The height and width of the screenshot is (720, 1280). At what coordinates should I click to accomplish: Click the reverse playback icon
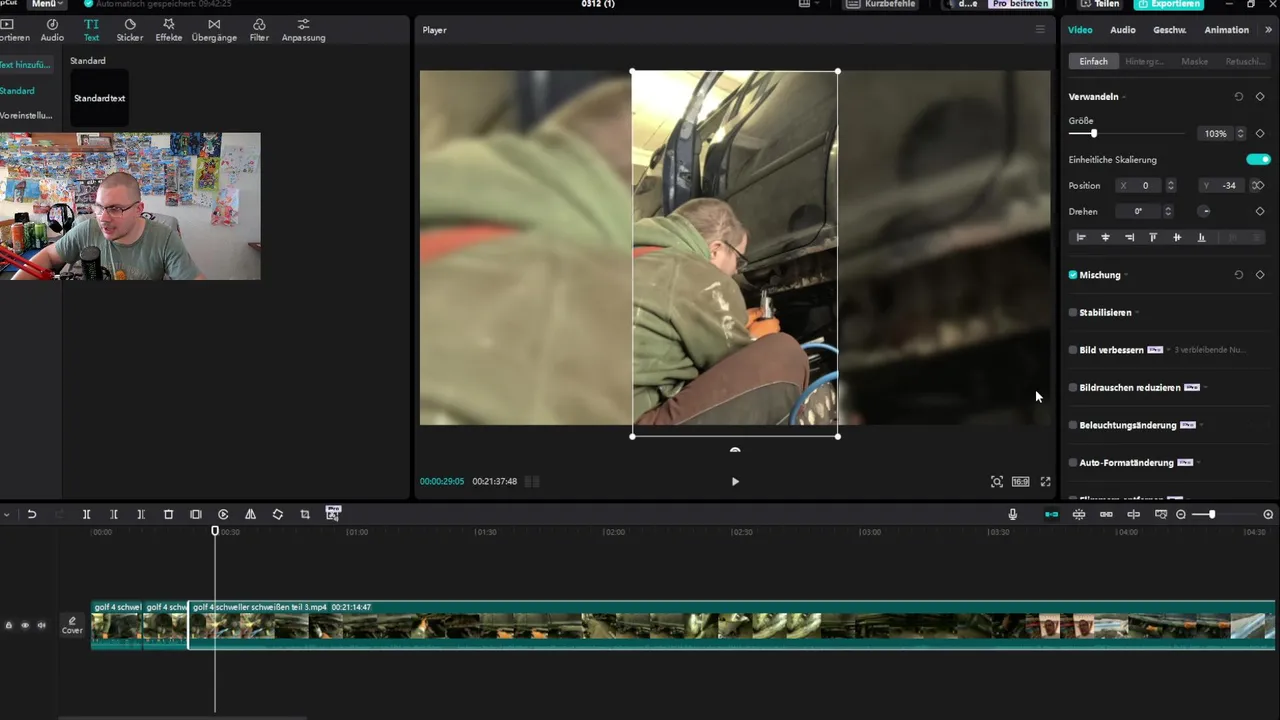(x=223, y=514)
